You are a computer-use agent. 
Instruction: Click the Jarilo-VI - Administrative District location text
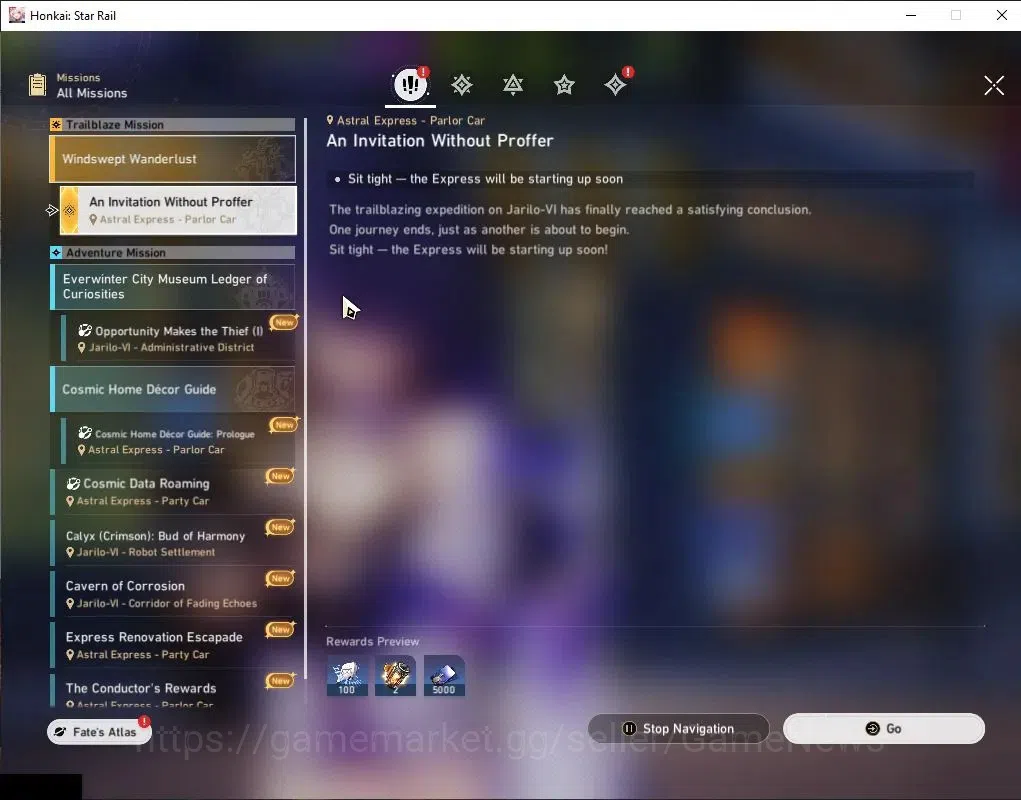coord(171,348)
